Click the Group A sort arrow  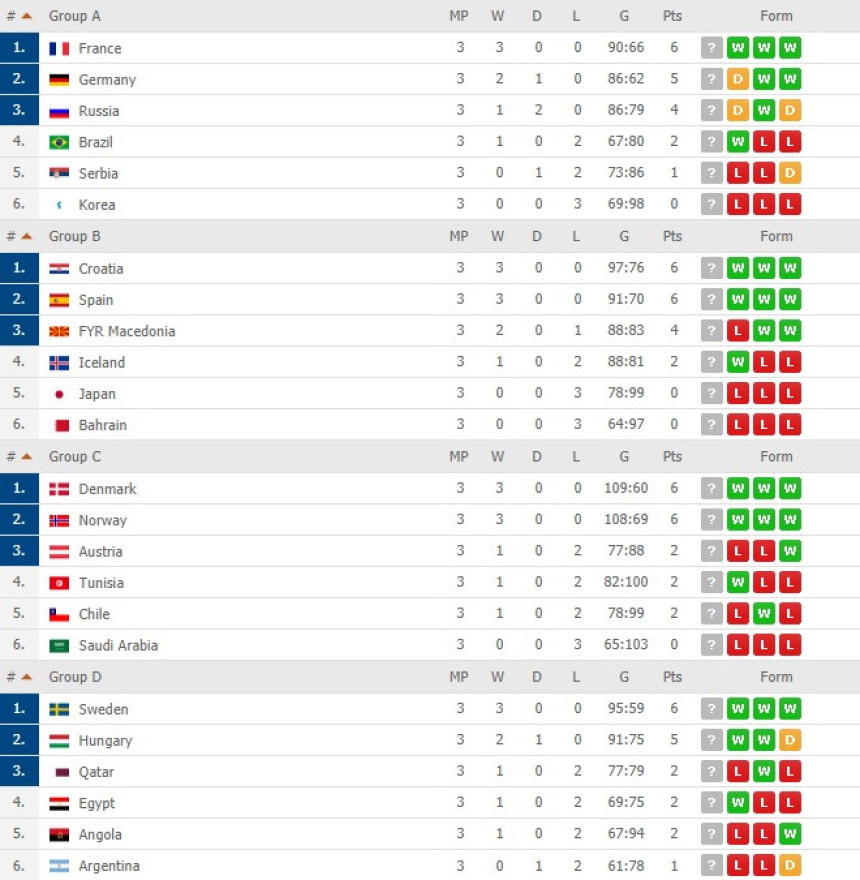26,16
